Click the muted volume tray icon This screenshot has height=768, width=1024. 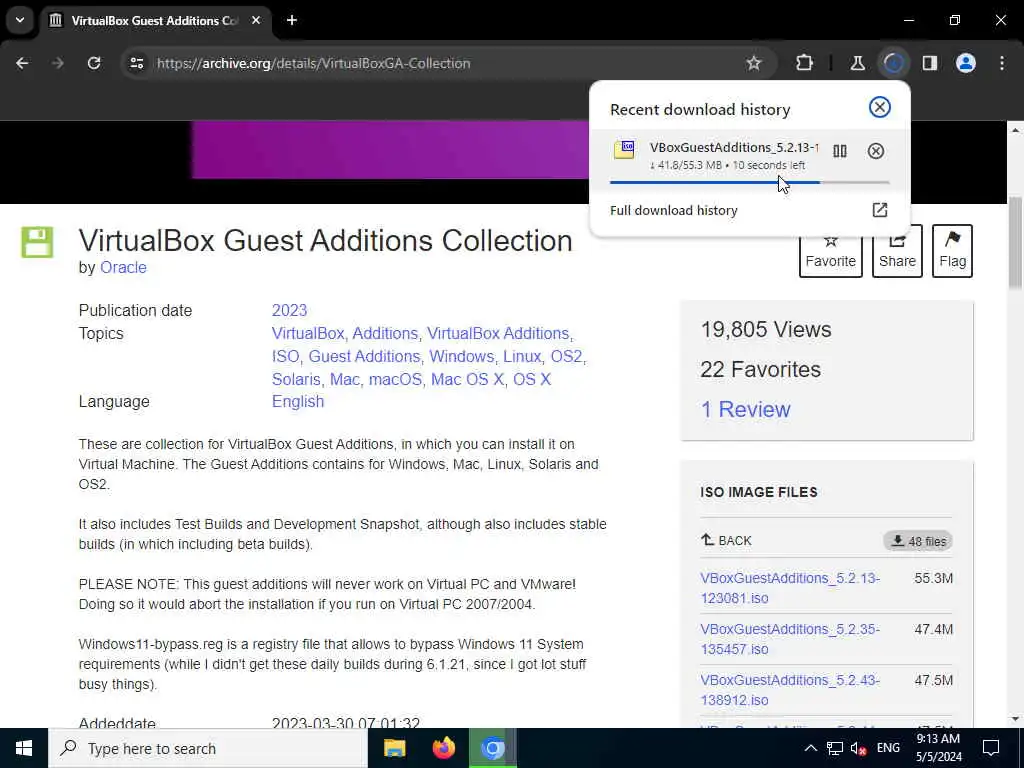(858, 748)
